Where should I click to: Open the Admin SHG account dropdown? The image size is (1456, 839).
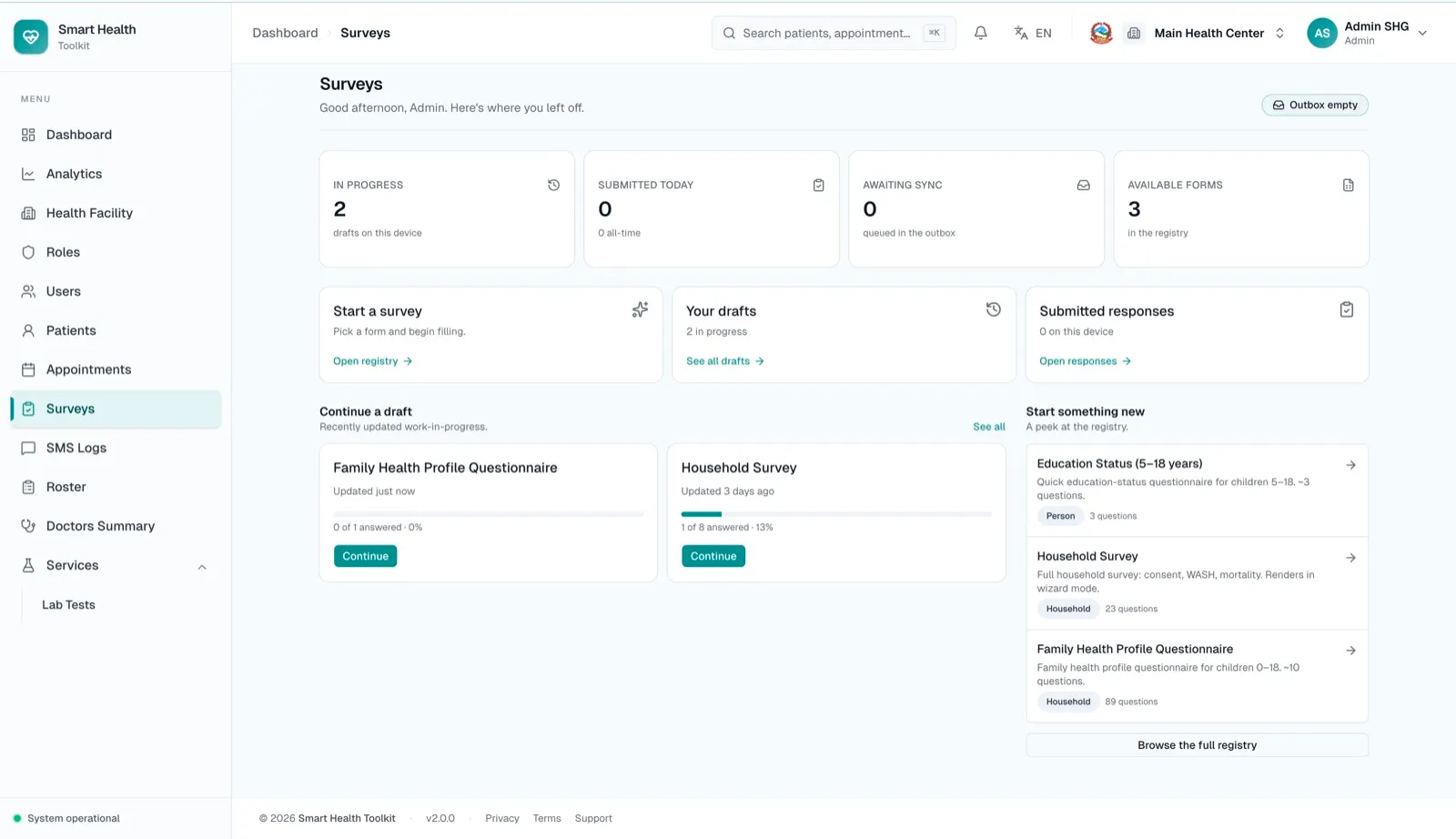(x=1368, y=33)
